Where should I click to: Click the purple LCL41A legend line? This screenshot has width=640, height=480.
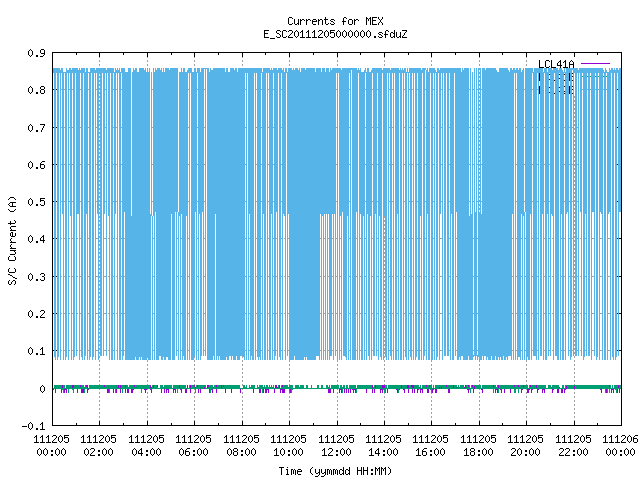pyautogui.click(x=595, y=64)
